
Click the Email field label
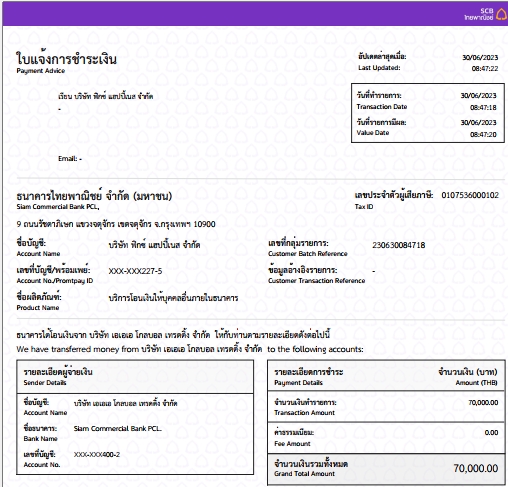pos(68,158)
